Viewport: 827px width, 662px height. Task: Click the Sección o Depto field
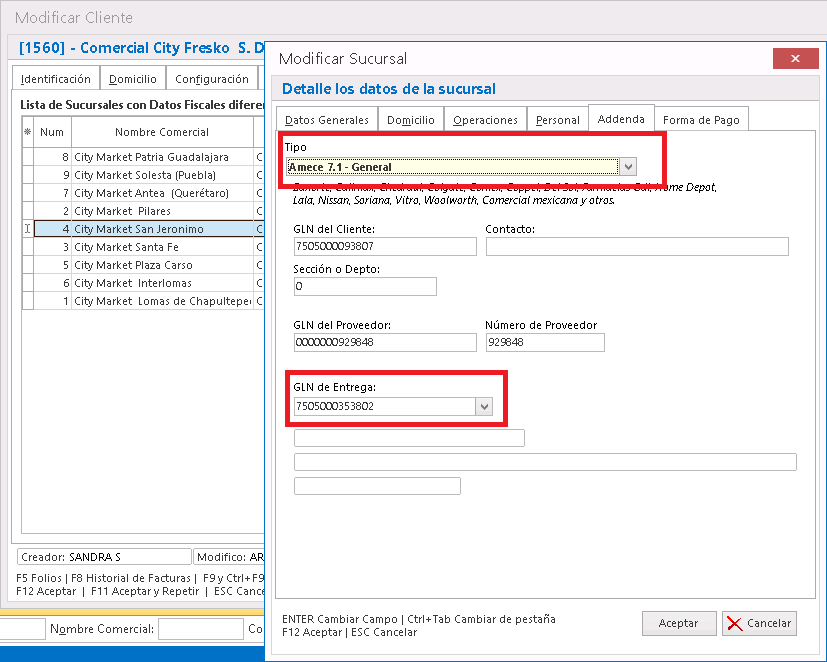(364, 287)
